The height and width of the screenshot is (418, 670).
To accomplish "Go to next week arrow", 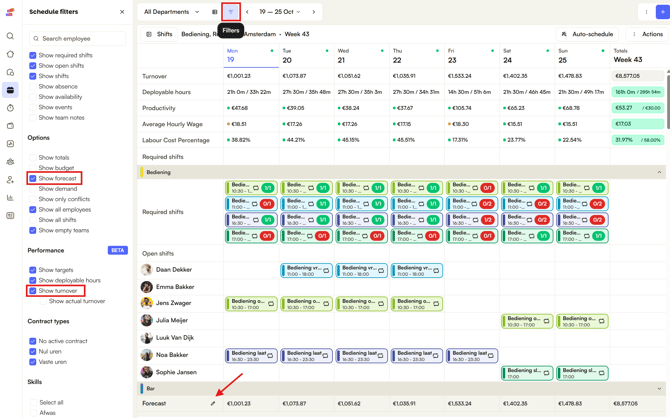I will [x=314, y=12].
